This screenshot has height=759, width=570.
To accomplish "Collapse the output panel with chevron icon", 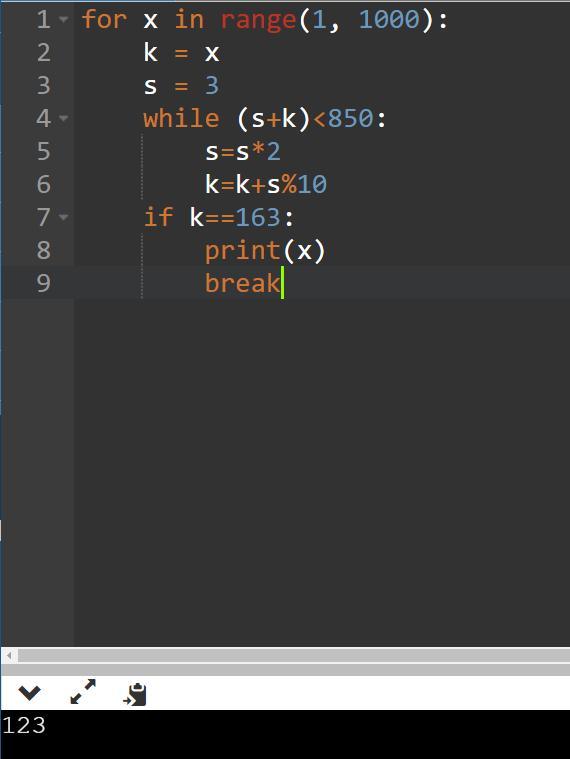I will pyautogui.click(x=29, y=693).
